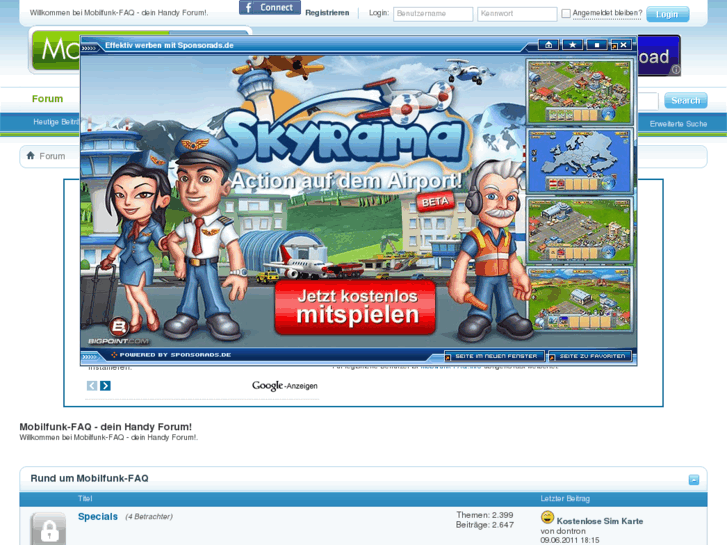727x545 pixels.
Task: Click the Letzter Beitrag column header
Action: pyautogui.click(x=565, y=499)
